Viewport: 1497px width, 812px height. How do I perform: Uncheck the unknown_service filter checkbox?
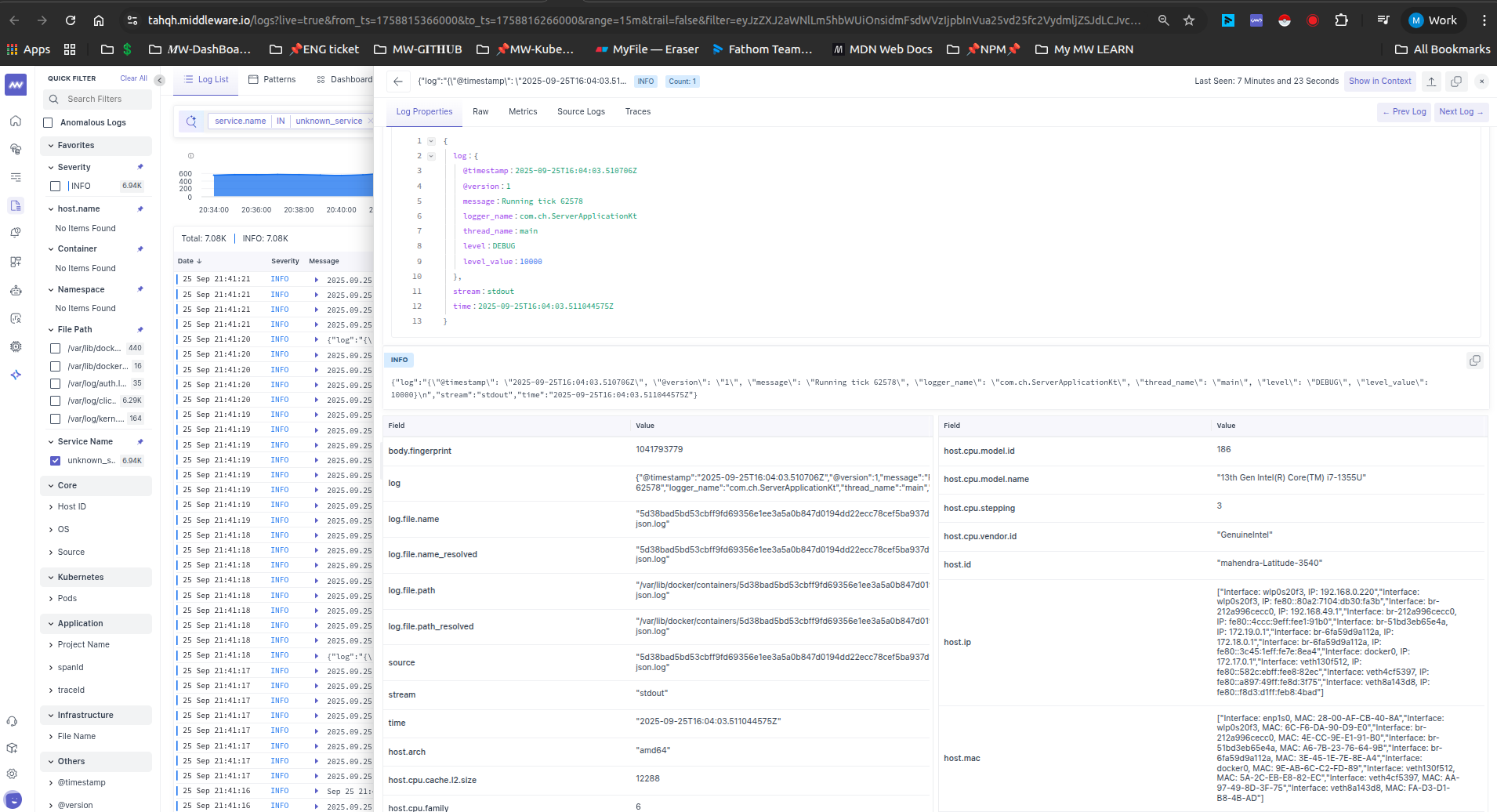[56, 461]
